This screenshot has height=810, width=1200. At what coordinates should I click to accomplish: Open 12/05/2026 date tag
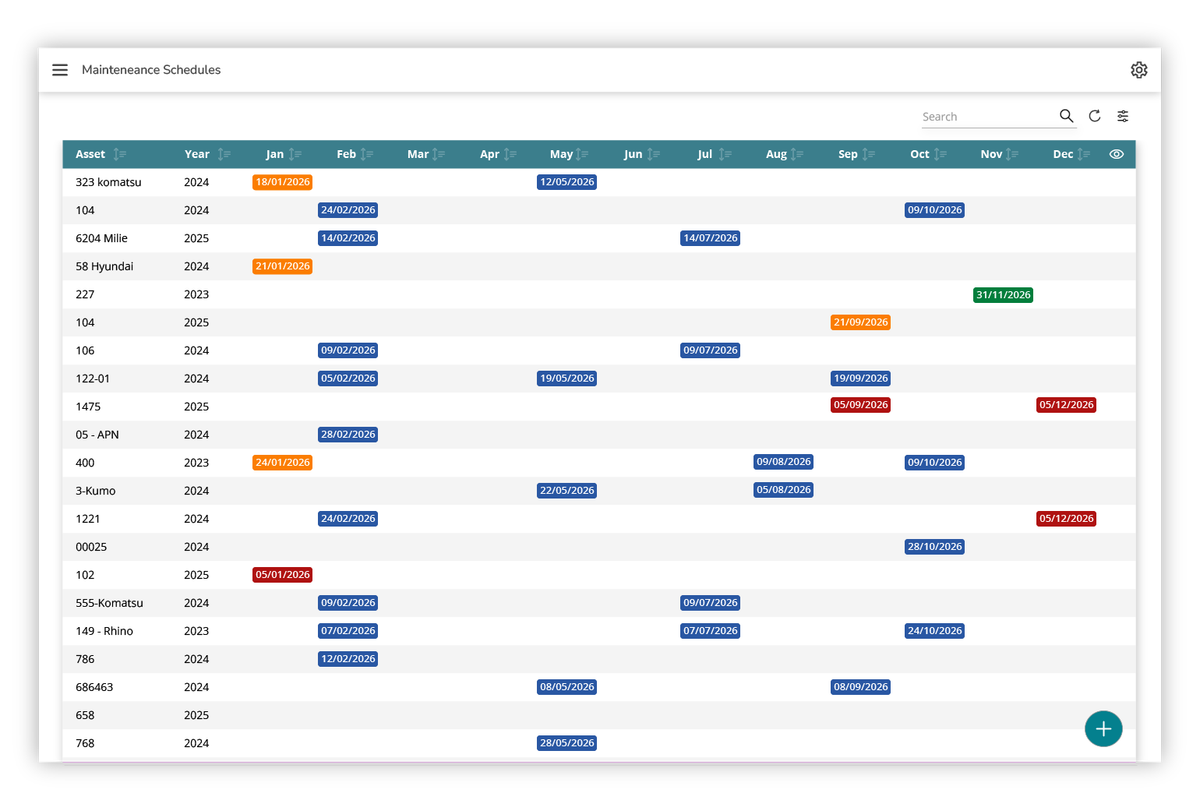(x=567, y=182)
